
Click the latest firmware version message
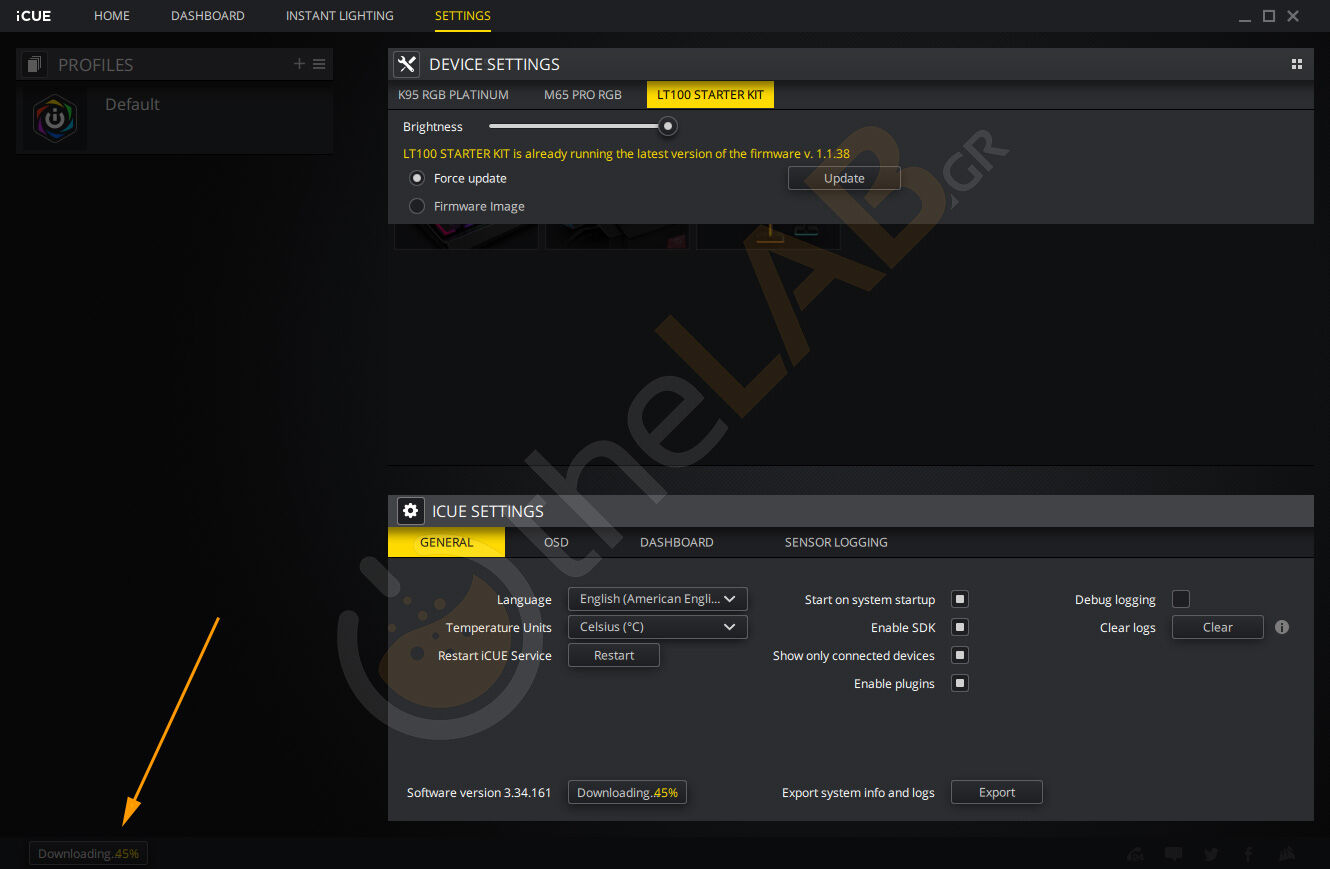[x=626, y=154]
